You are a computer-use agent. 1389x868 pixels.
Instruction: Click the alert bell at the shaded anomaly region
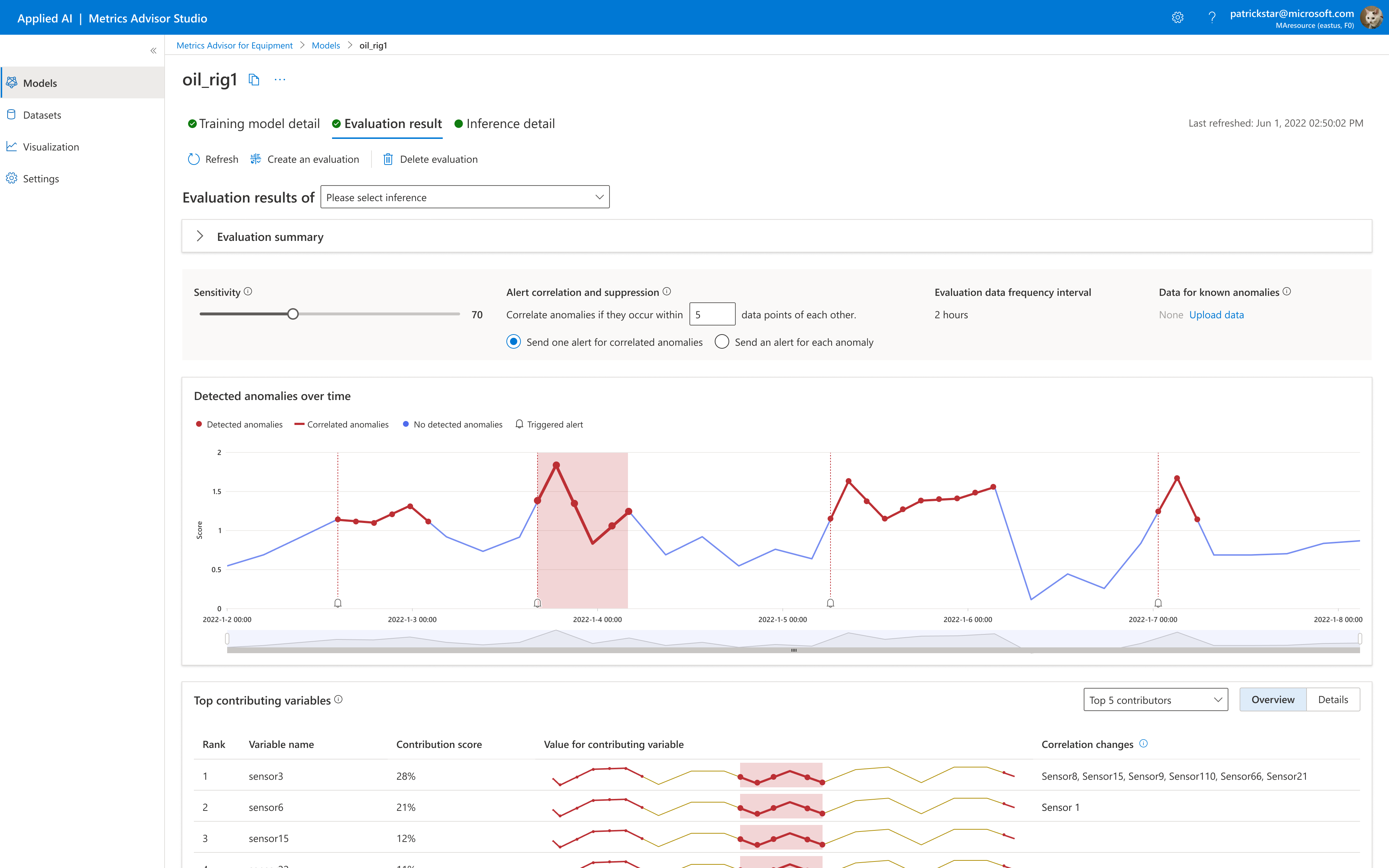click(x=537, y=603)
